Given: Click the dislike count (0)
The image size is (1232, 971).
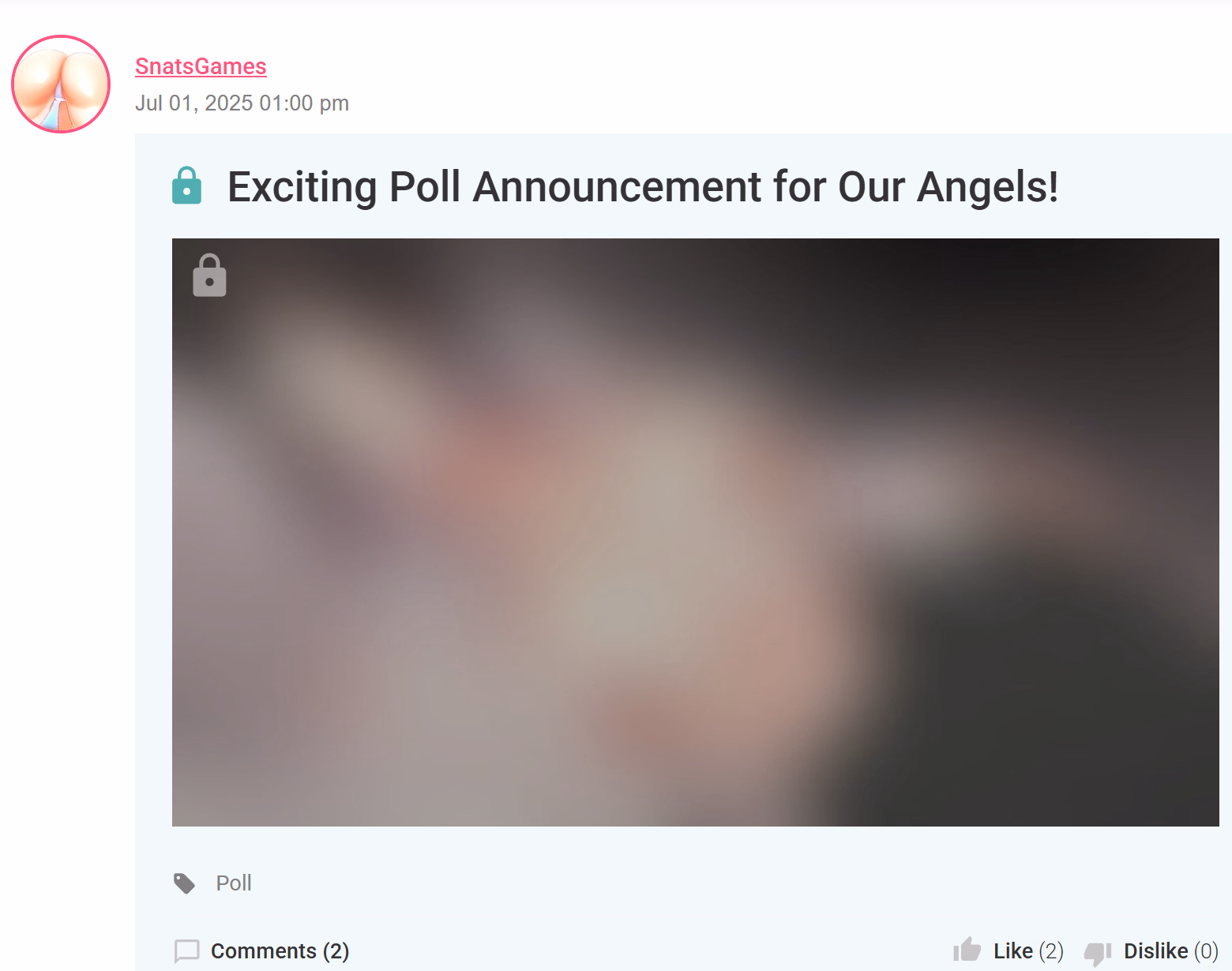Looking at the screenshot, I should 1206,951.
